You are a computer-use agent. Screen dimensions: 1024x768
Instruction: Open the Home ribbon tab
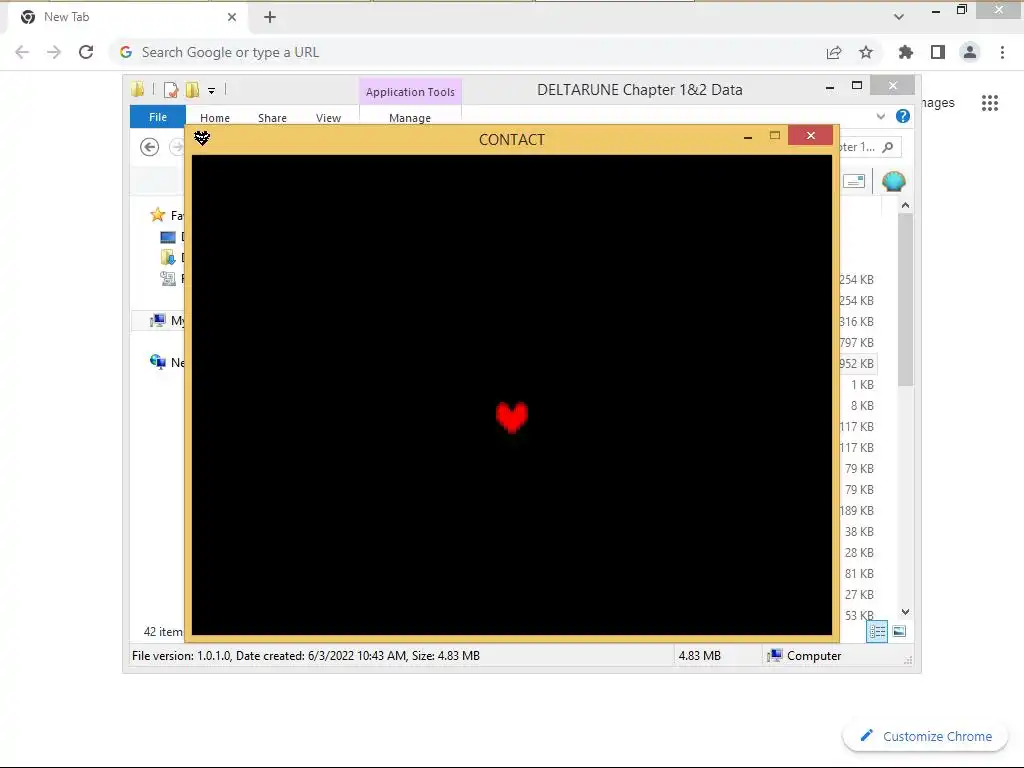pyautogui.click(x=215, y=118)
